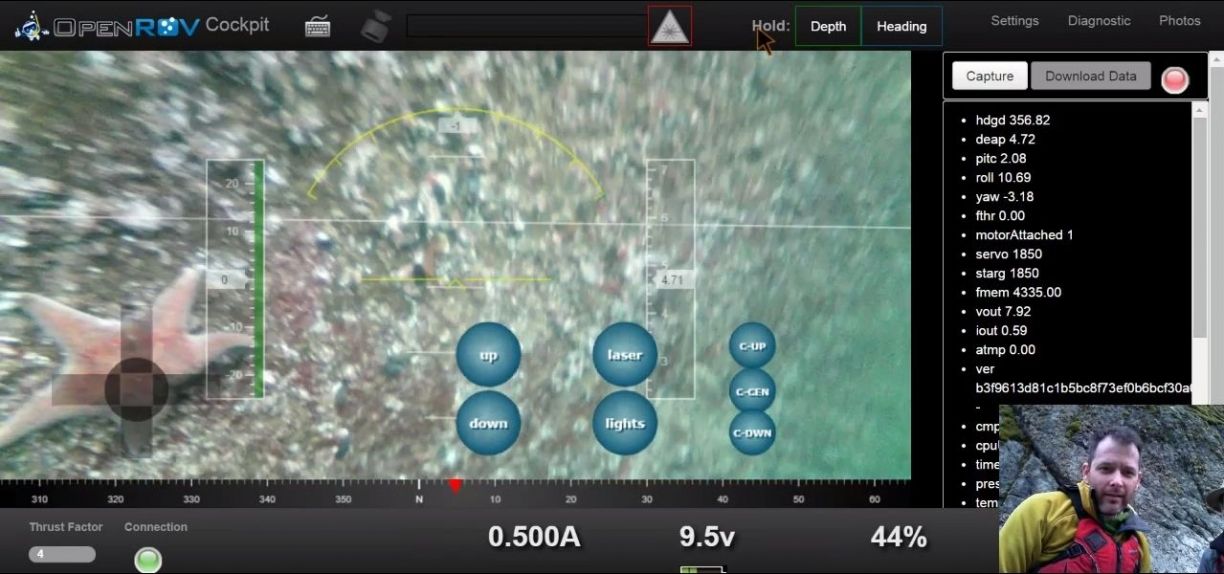Select the fmem 4335.00 telemetry row
The width and height of the screenshot is (1224, 574).
(x=1018, y=292)
